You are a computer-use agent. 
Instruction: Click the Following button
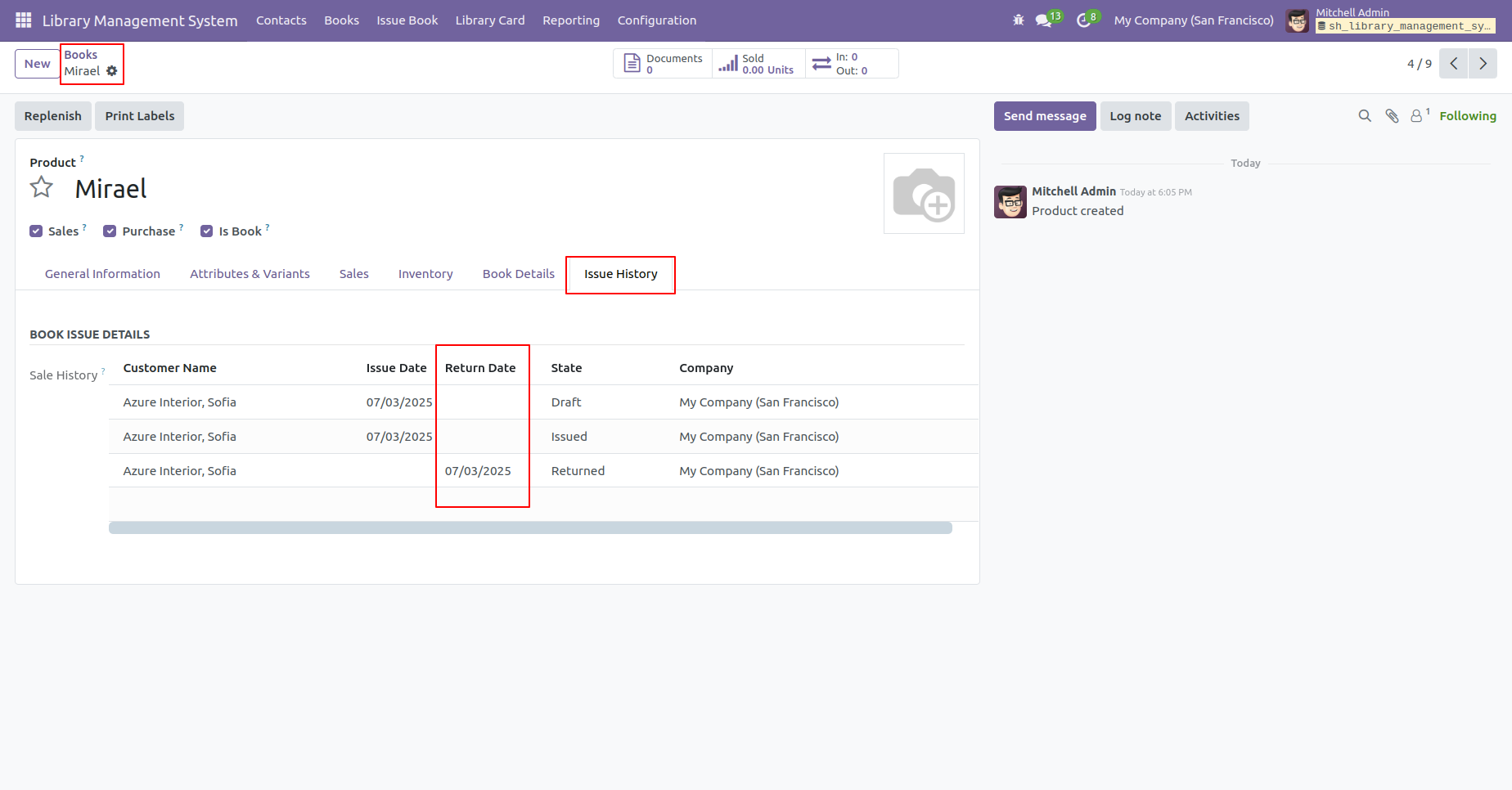point(1468,116)
